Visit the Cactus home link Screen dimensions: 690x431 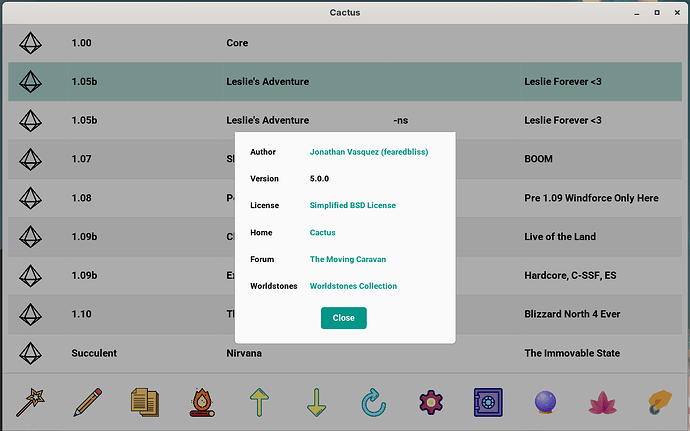click(323, 232)
